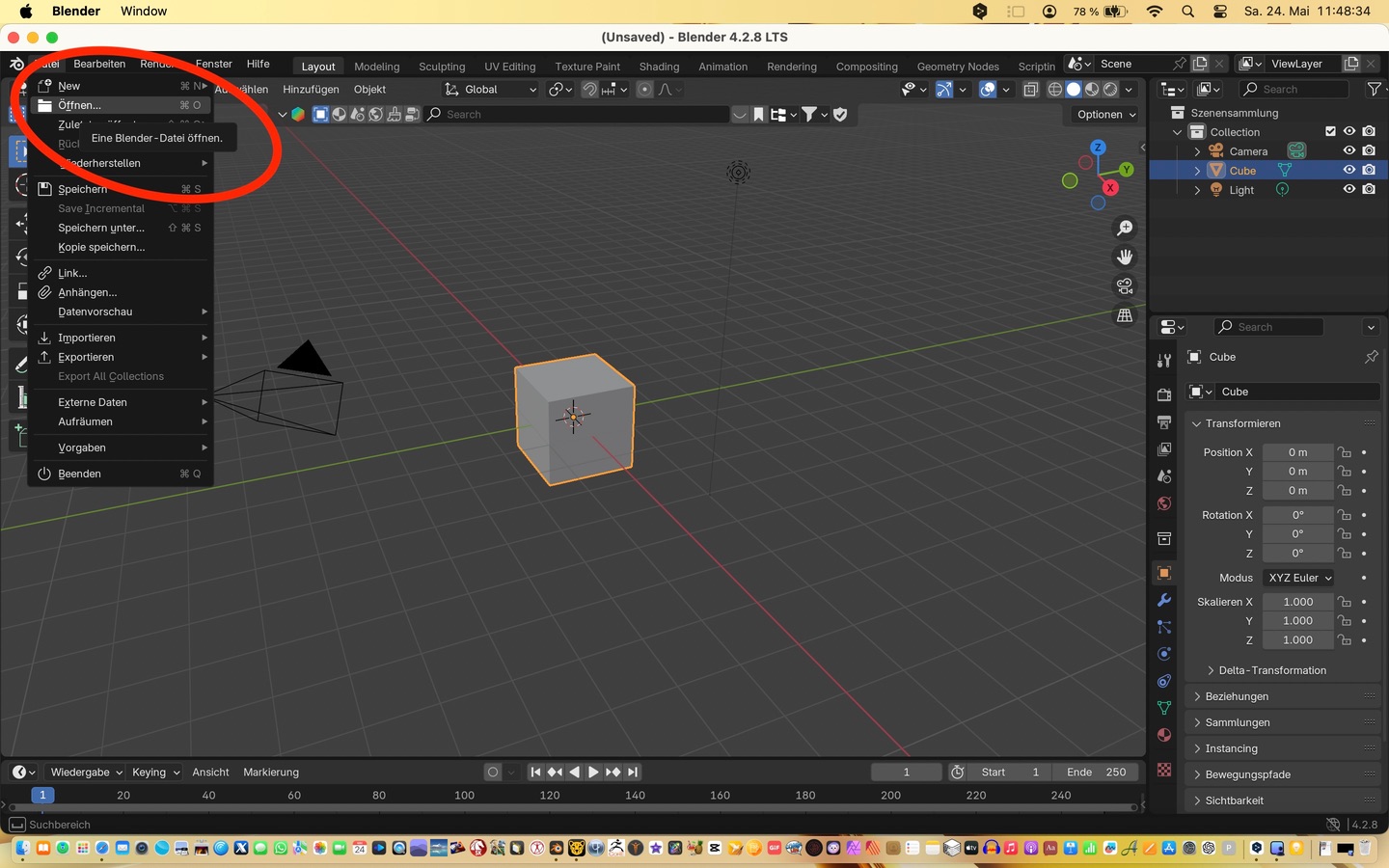The width and height of the screenshot is (1389, 868).
Task: Open the Wiedergabe playback dropdown
Action: coord(86,773)
